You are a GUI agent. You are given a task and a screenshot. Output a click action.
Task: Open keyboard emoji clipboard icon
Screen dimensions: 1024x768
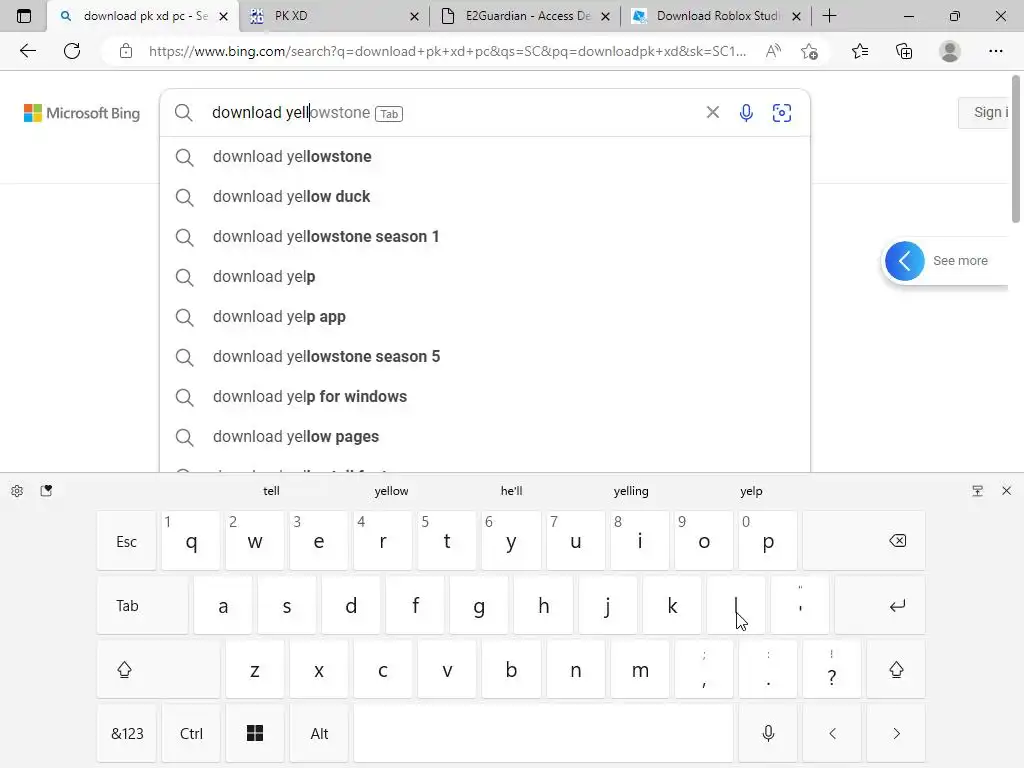tap(46, 490)
